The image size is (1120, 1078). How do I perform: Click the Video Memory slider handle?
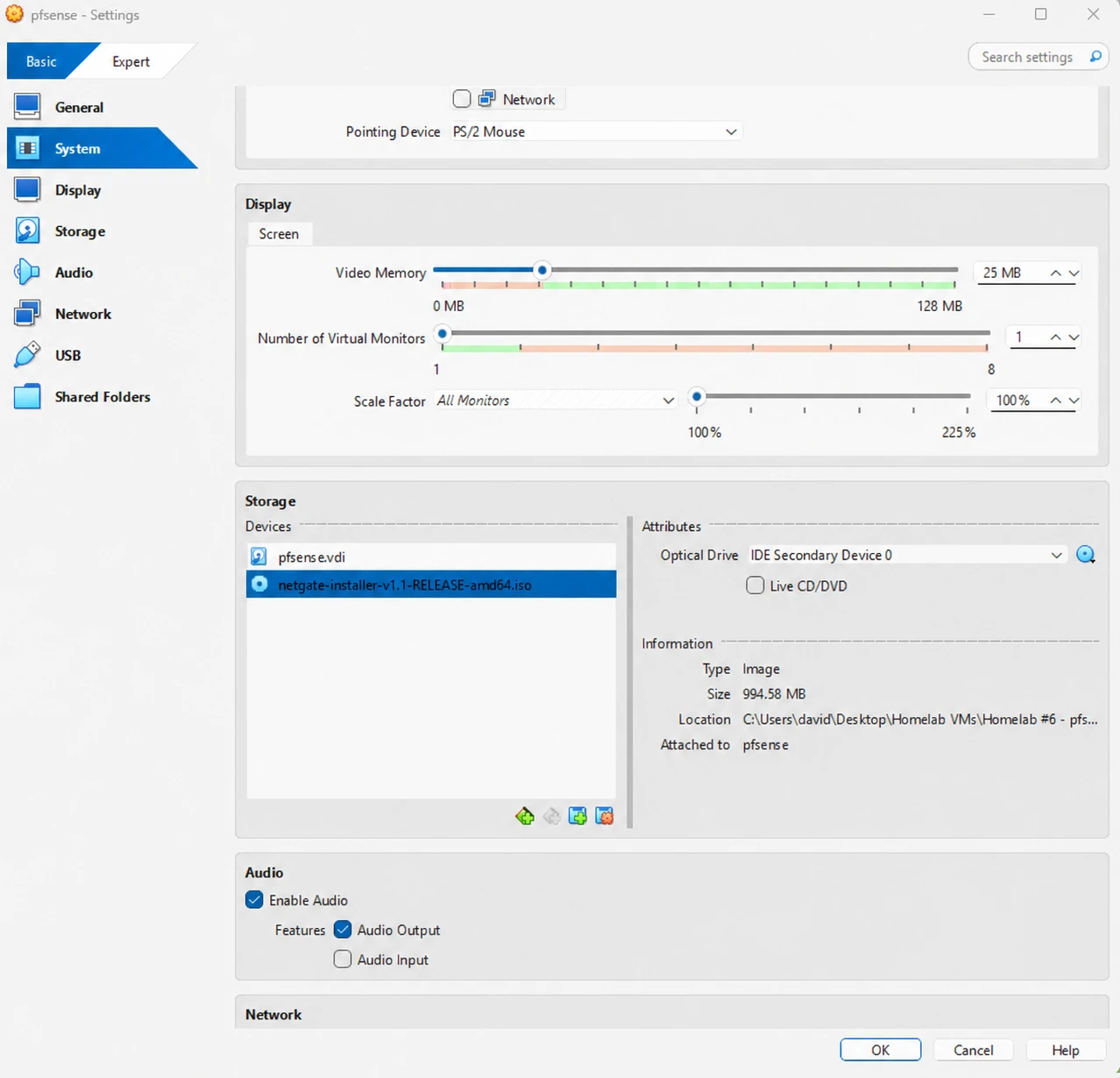coord(542,270)
